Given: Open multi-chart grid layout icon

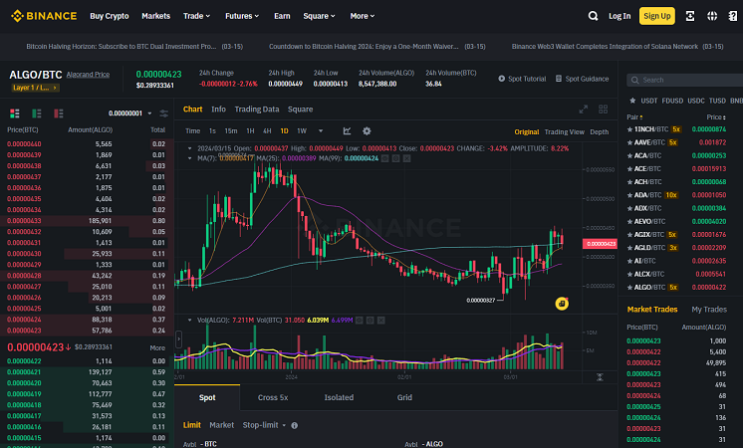Looking at the screenshot, I should (x=603, y=109).
